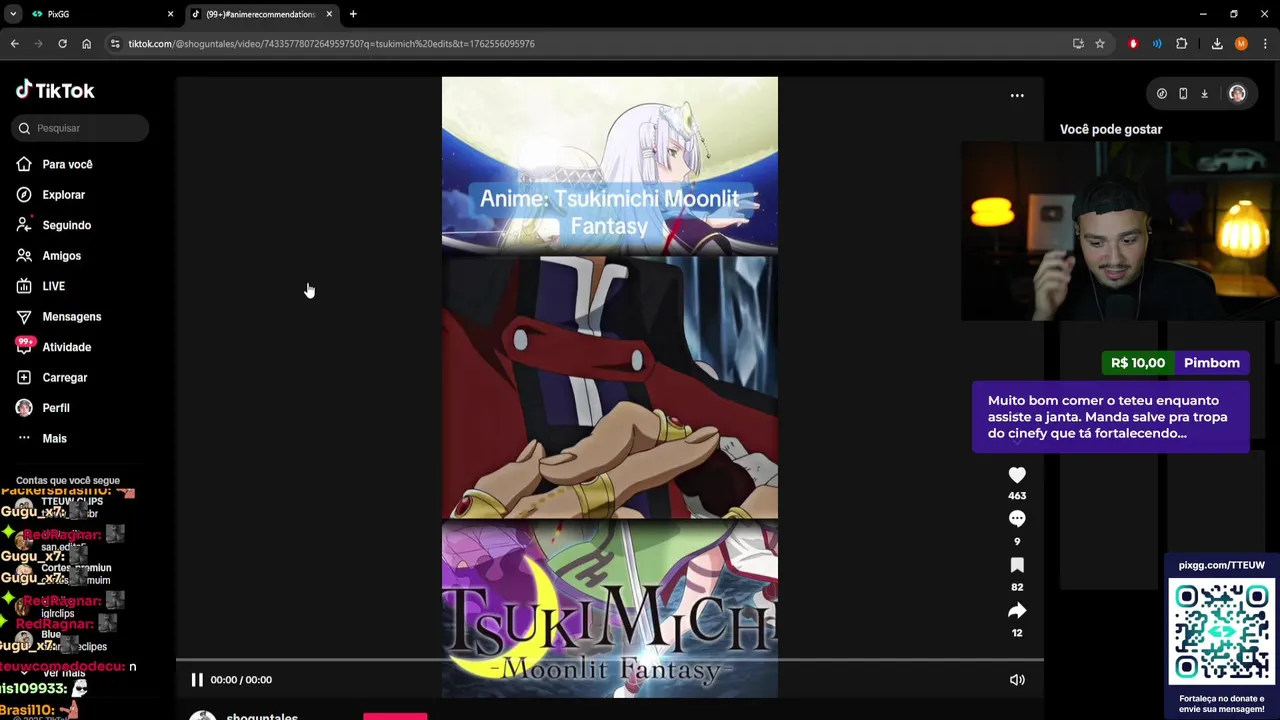Image resolution: width=1280 pixels, height=720 pixels.
Task: Click the 'Você pode gostar' heading
Action: (1111, 129)
